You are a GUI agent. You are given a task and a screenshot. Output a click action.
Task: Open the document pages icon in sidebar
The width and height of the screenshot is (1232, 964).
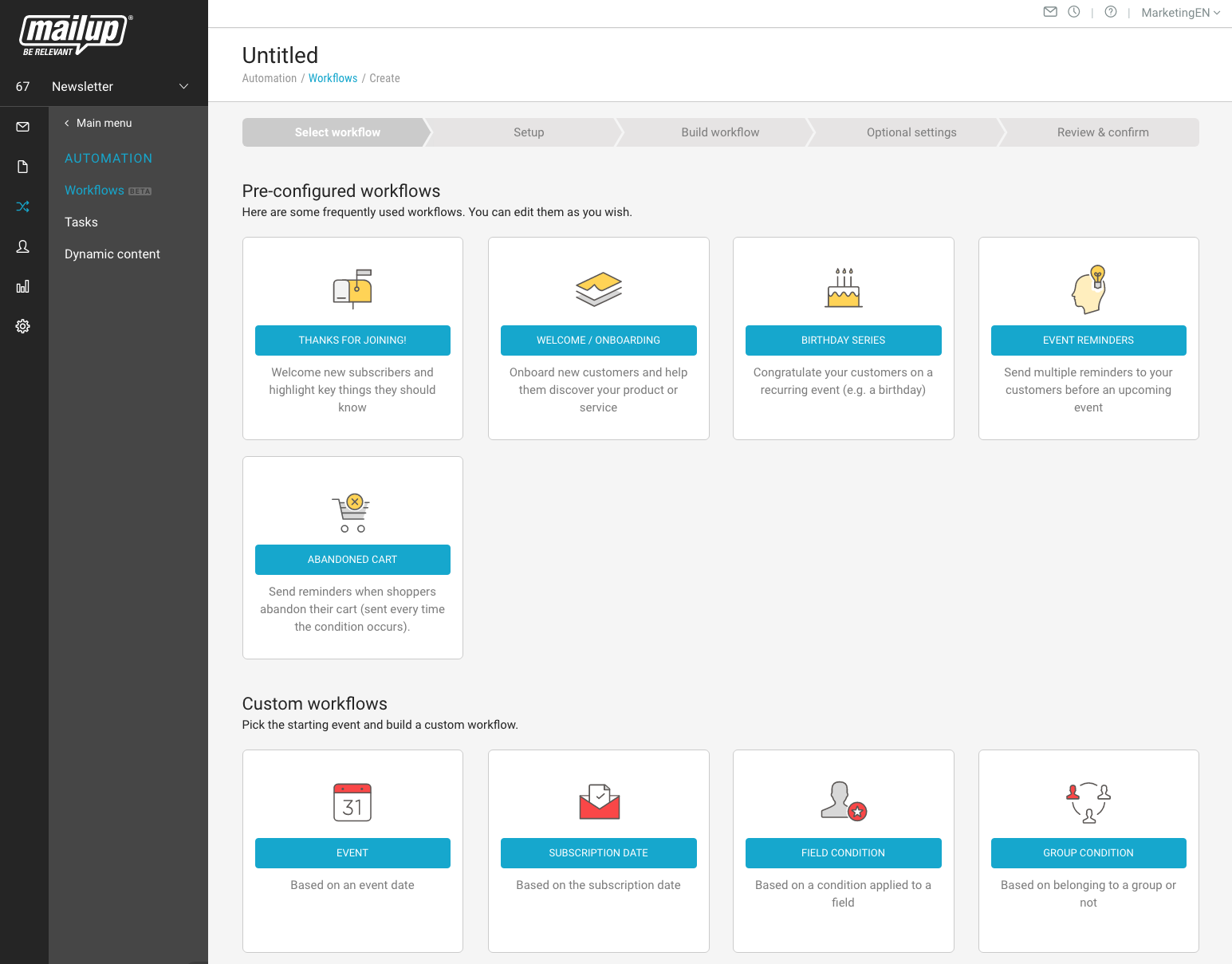point(23,167)
